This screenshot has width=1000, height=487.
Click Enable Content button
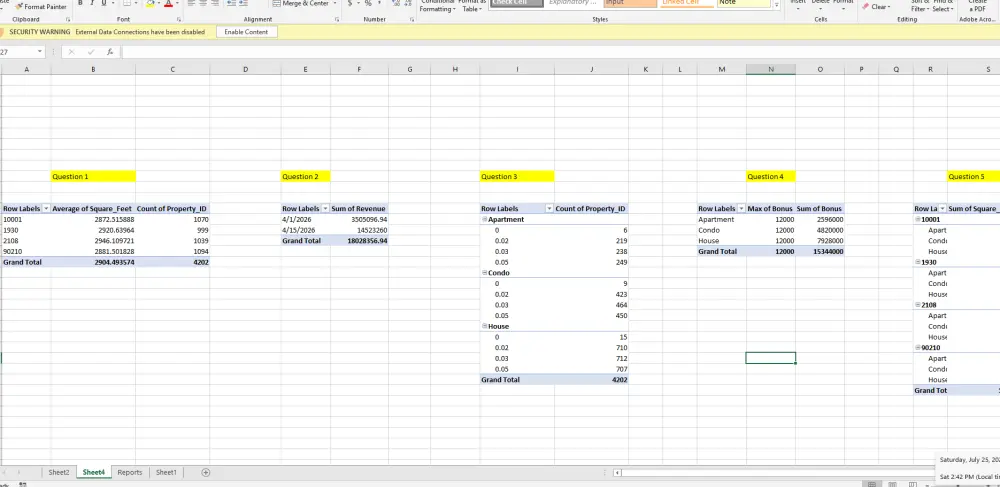click(x=246, y=32)
